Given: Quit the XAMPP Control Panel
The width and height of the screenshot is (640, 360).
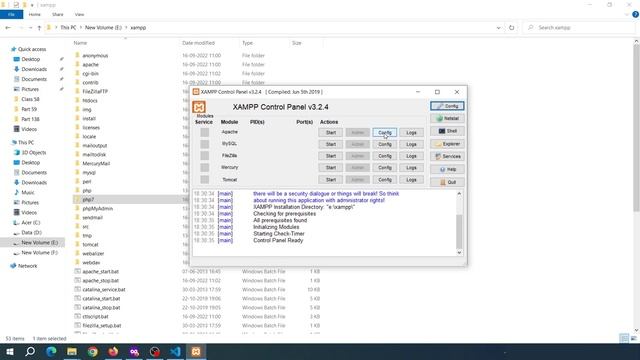Looking at the screenshot, I should [x=447, y=182].
